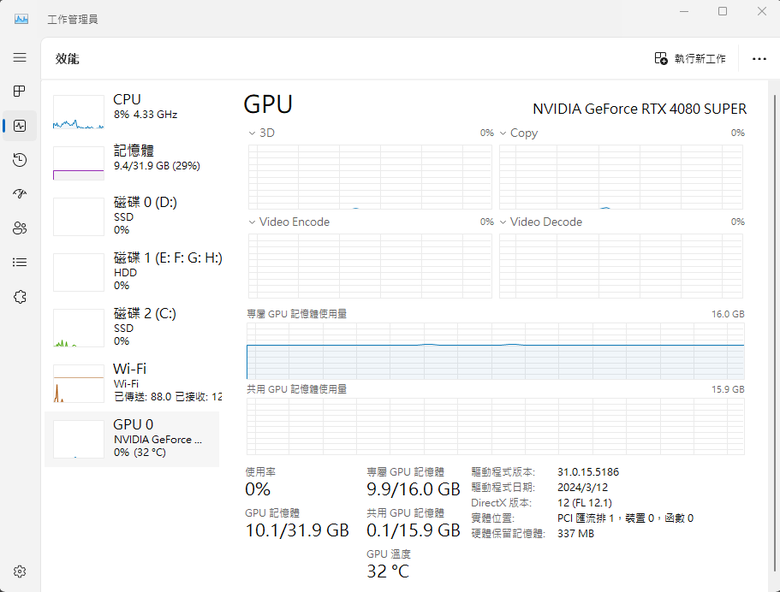Select 記憶體 memory item in the list
The width and height of the screenshot is (780, 592).
(x=132, y=163)
